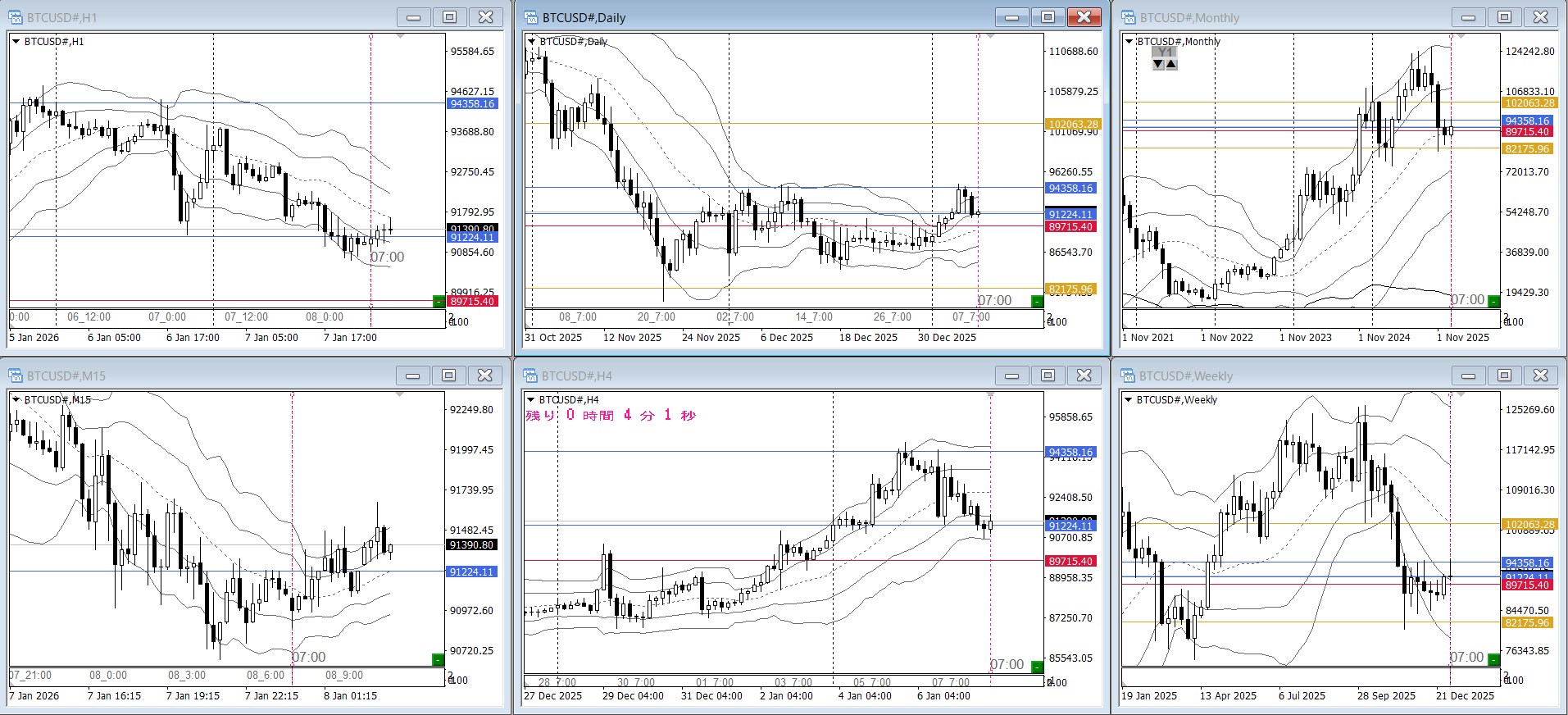Click the chart icon in BTCUSD#,H4 title bar
The height and width of the screenshot is (715, 1568).
[531, 376]
